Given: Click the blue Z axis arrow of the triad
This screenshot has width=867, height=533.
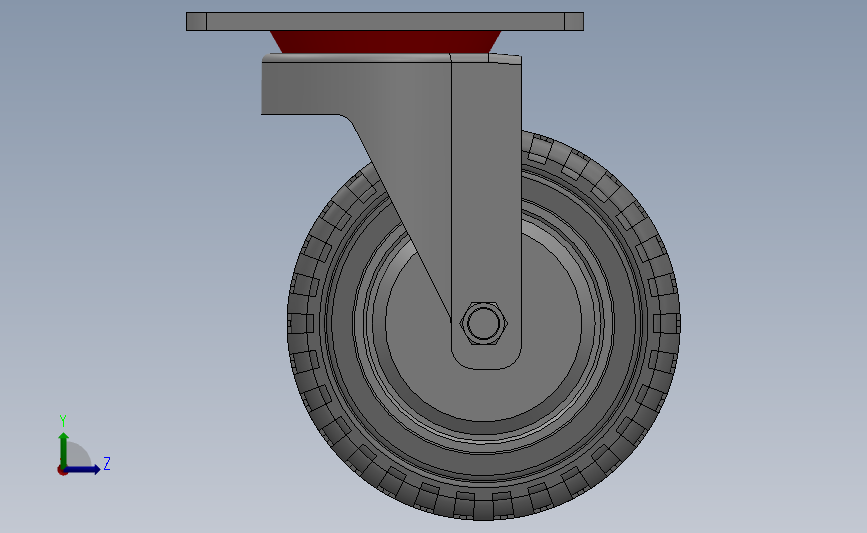Looking at the screenshot, I should pyautogui.click(x=83, y=470).
